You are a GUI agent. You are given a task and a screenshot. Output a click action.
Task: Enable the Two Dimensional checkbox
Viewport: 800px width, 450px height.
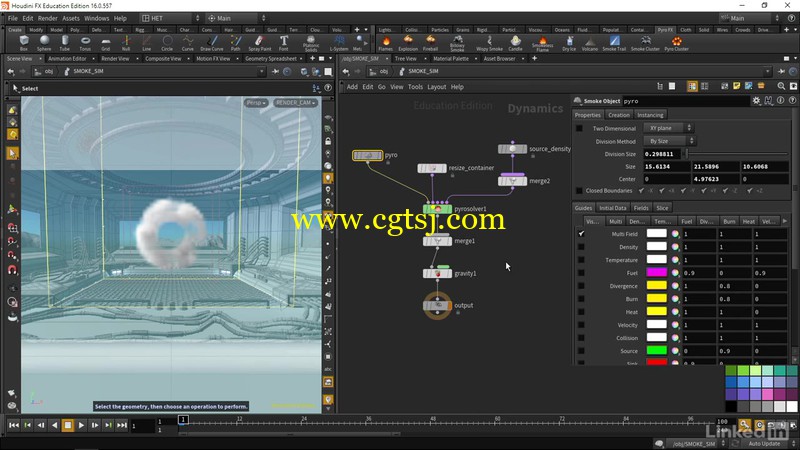click(579, 128)
